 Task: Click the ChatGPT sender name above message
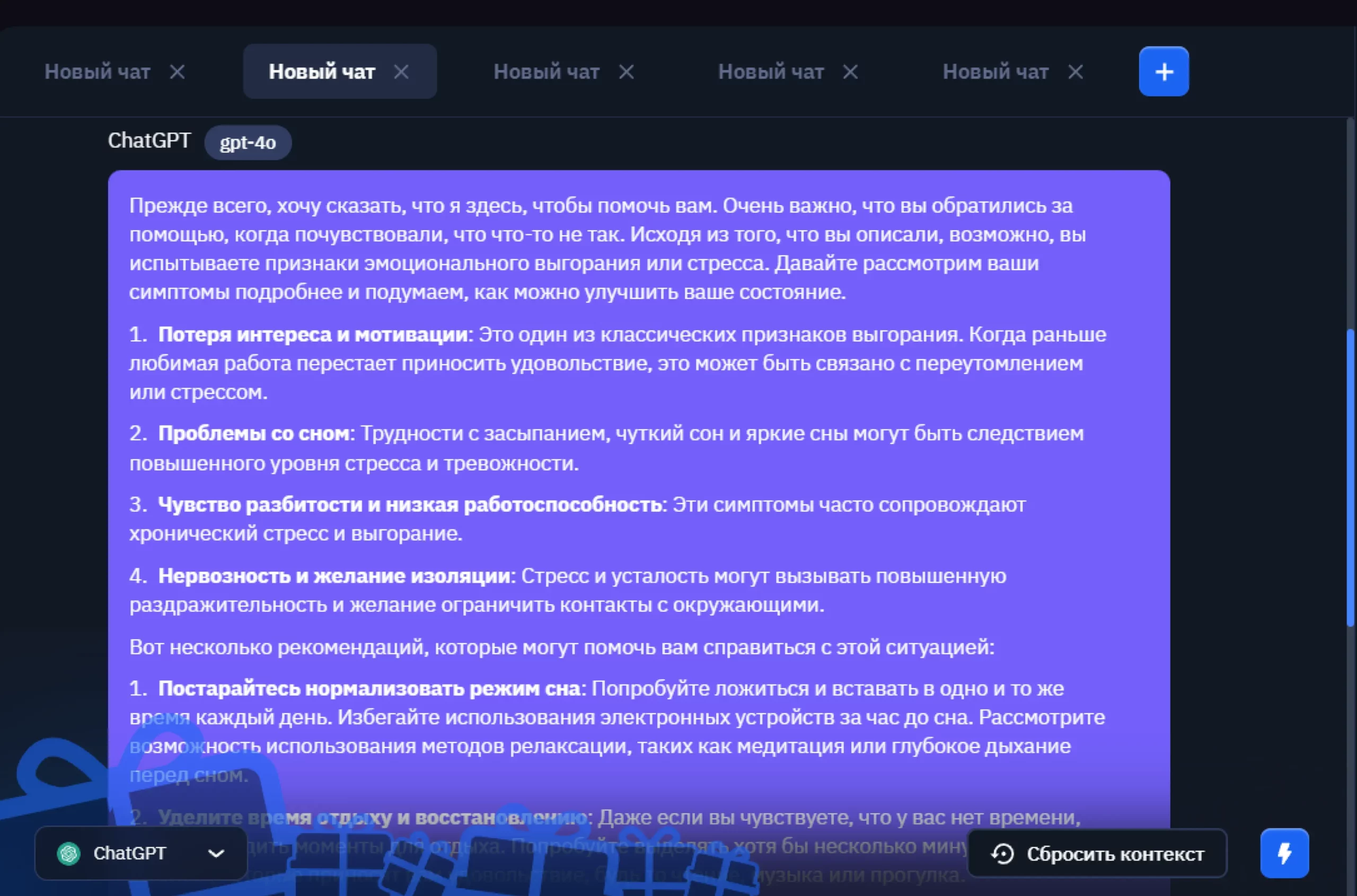tap(149, 140)
